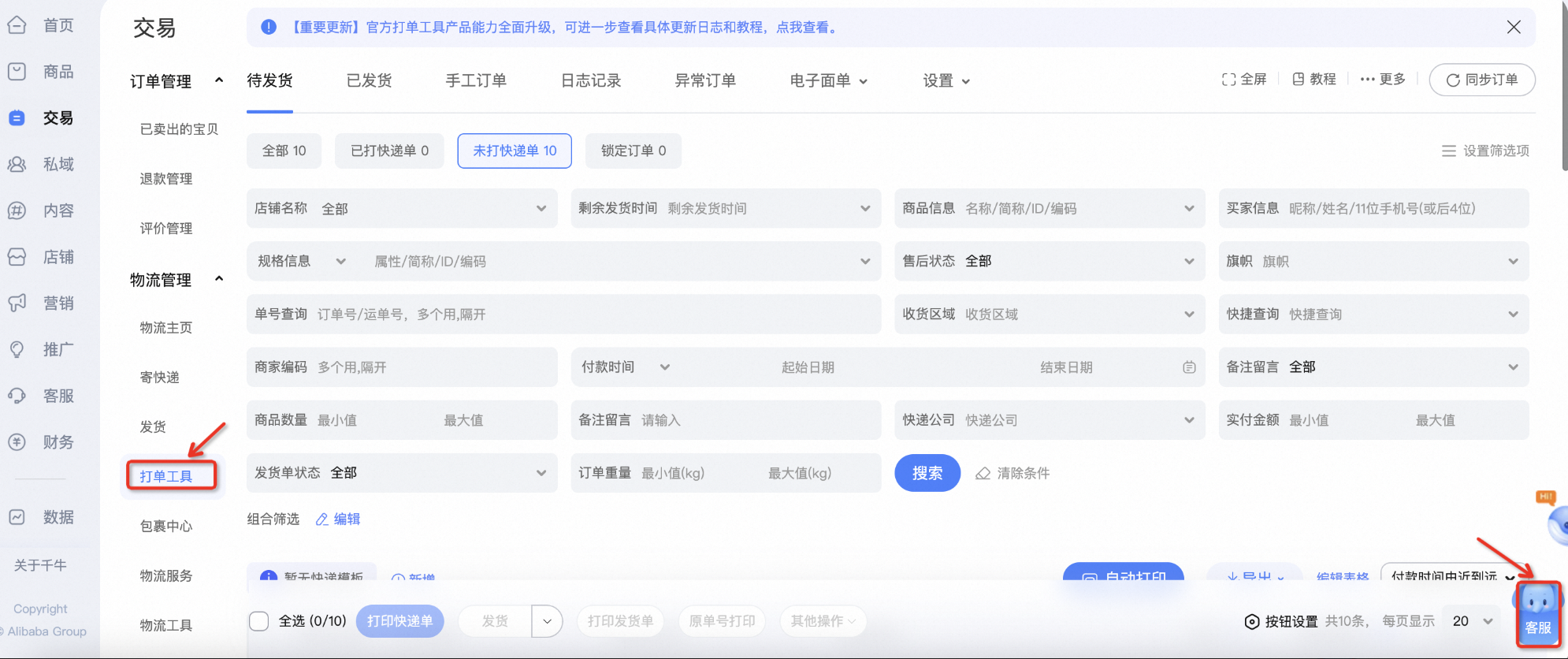1568x659 pixels.
Task: Open the 商品 products sidebar icon
Action: pos(17,72)
